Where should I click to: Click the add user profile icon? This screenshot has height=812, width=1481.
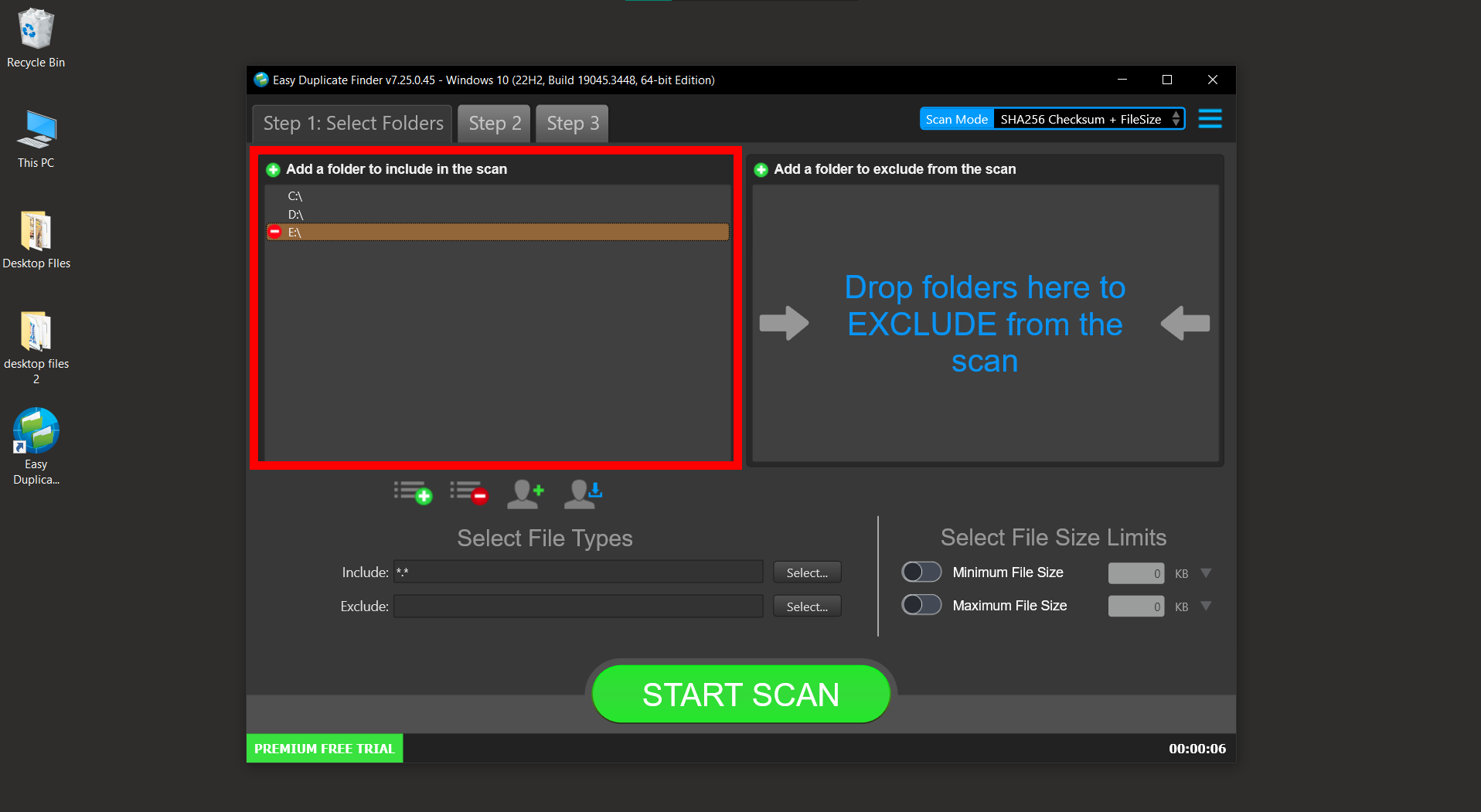(526, 494)
